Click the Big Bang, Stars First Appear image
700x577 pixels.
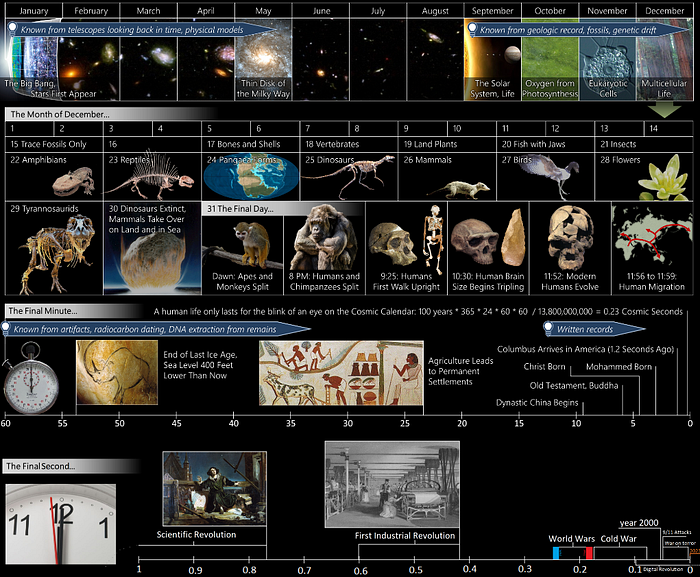(34, 59)
